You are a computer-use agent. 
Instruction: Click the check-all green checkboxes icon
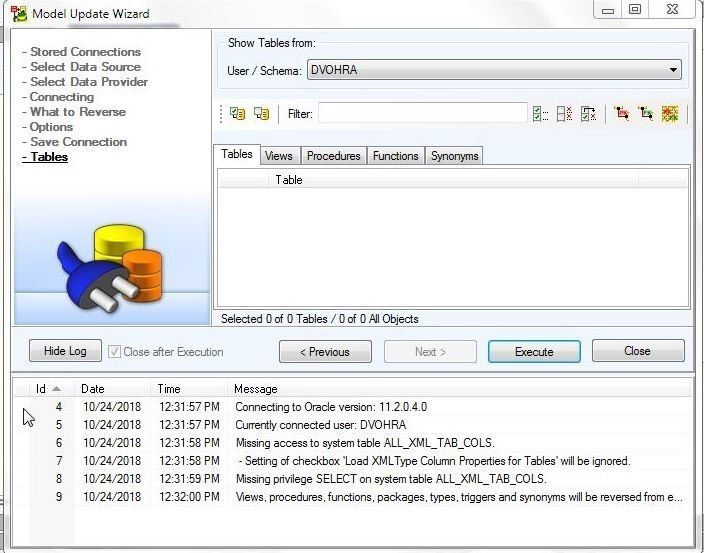point(540,114)
